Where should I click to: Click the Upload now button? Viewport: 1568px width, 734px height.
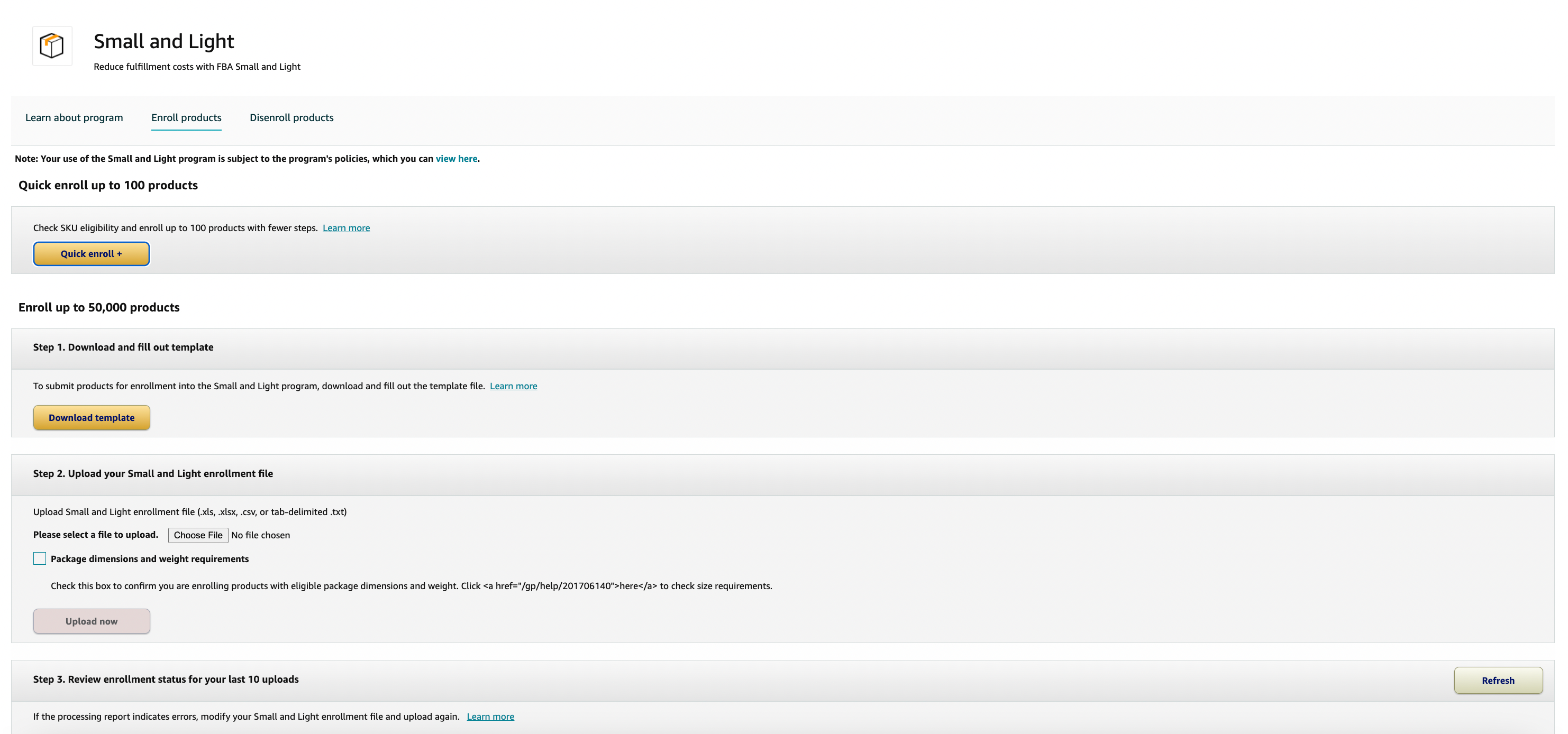coord(92,621)
